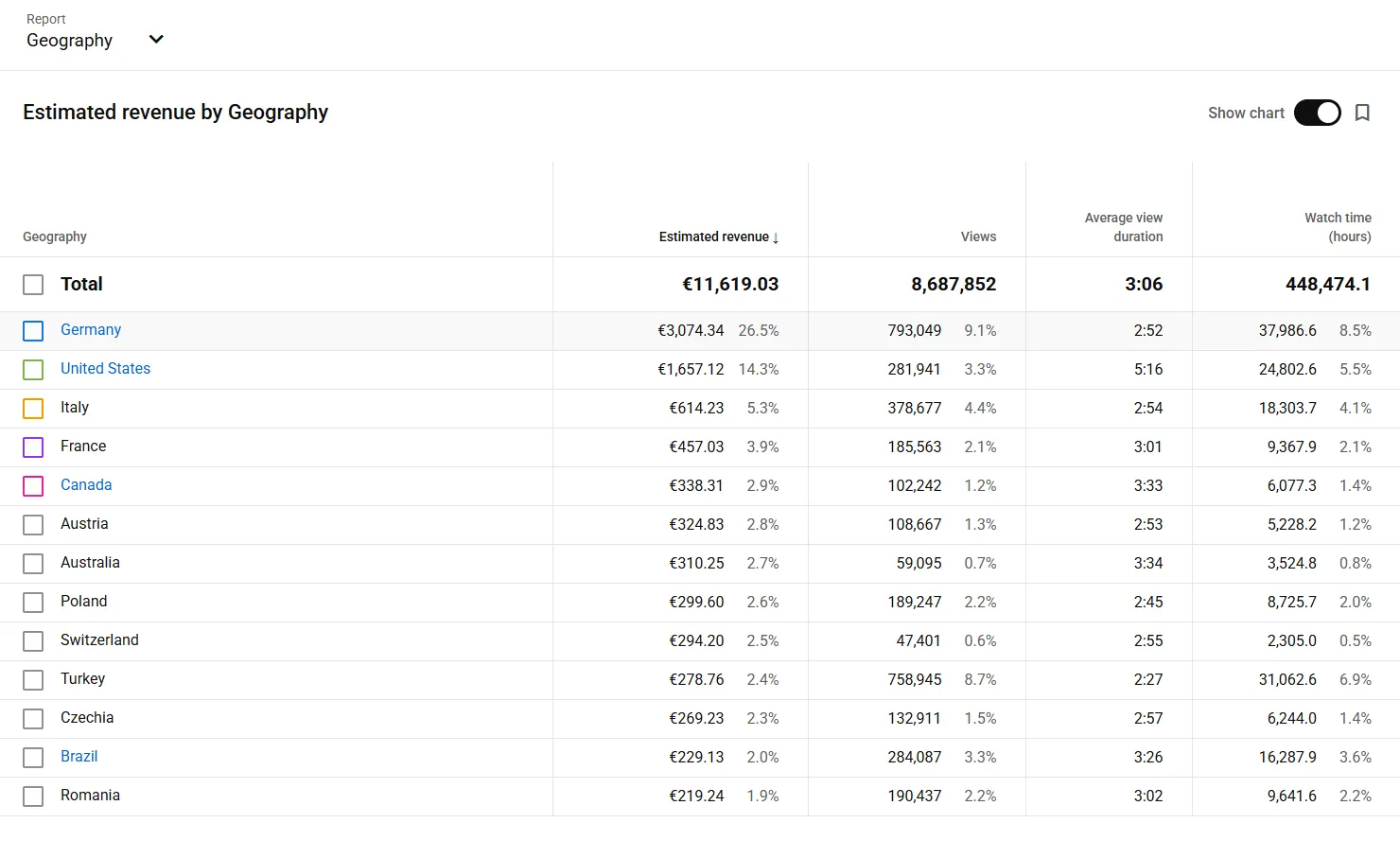Open the United States geography link
The width and height of the screenshot is (1400, 858).
coord(105,369)
